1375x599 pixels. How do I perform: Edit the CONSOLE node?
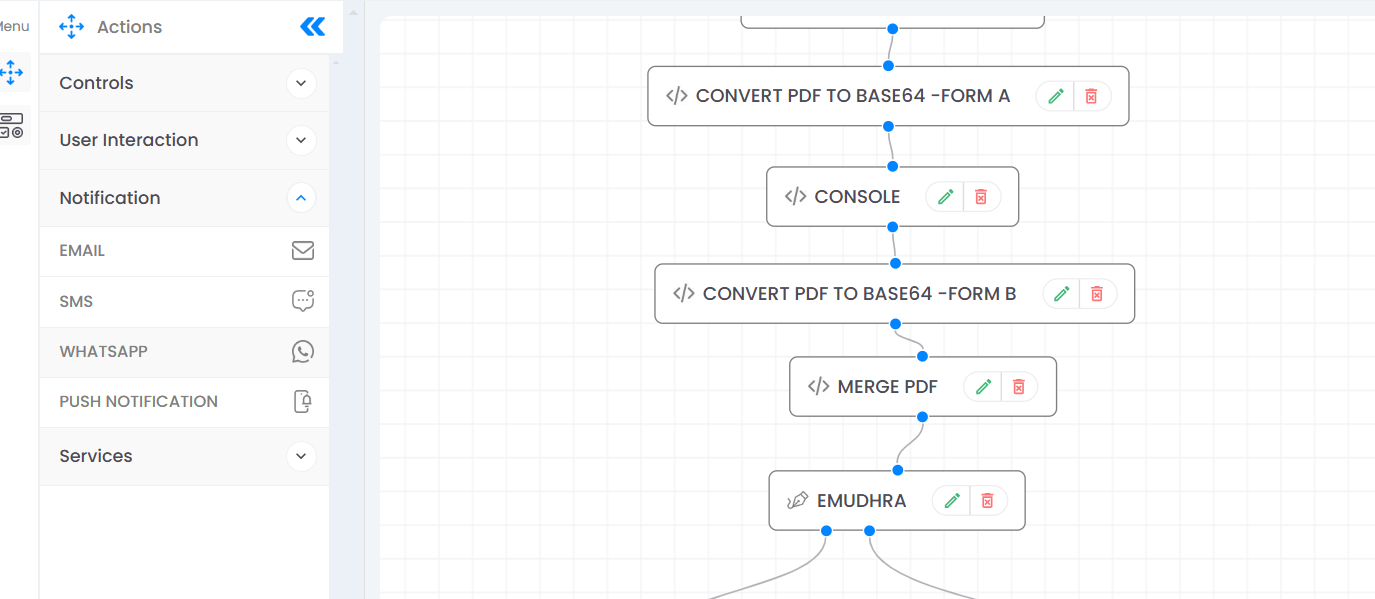coord(945,197)
